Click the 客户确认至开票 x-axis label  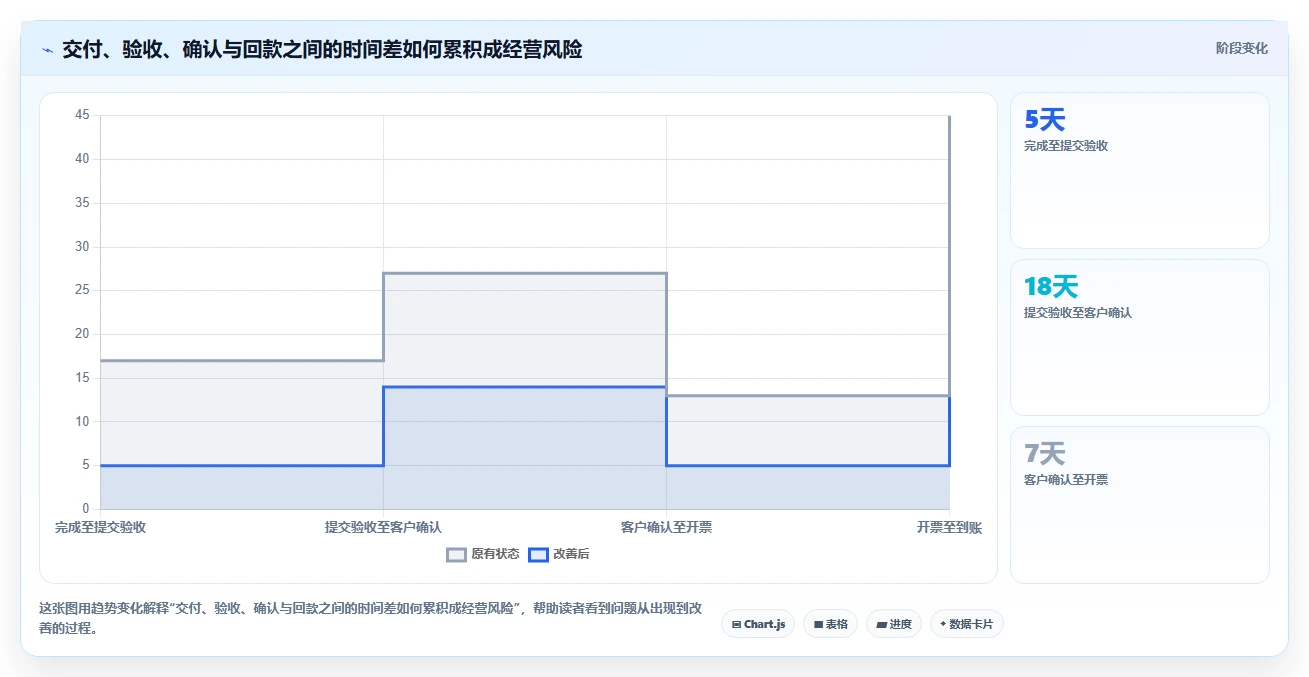coord(666,527)
